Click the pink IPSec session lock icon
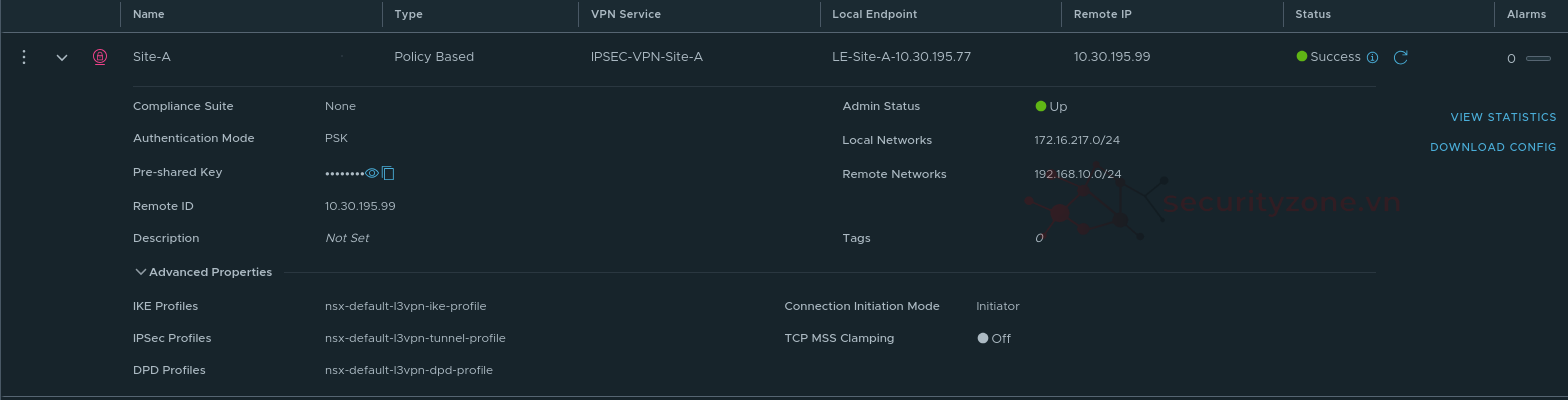Viewport: 1568px width, 400px height. point(100,57)
